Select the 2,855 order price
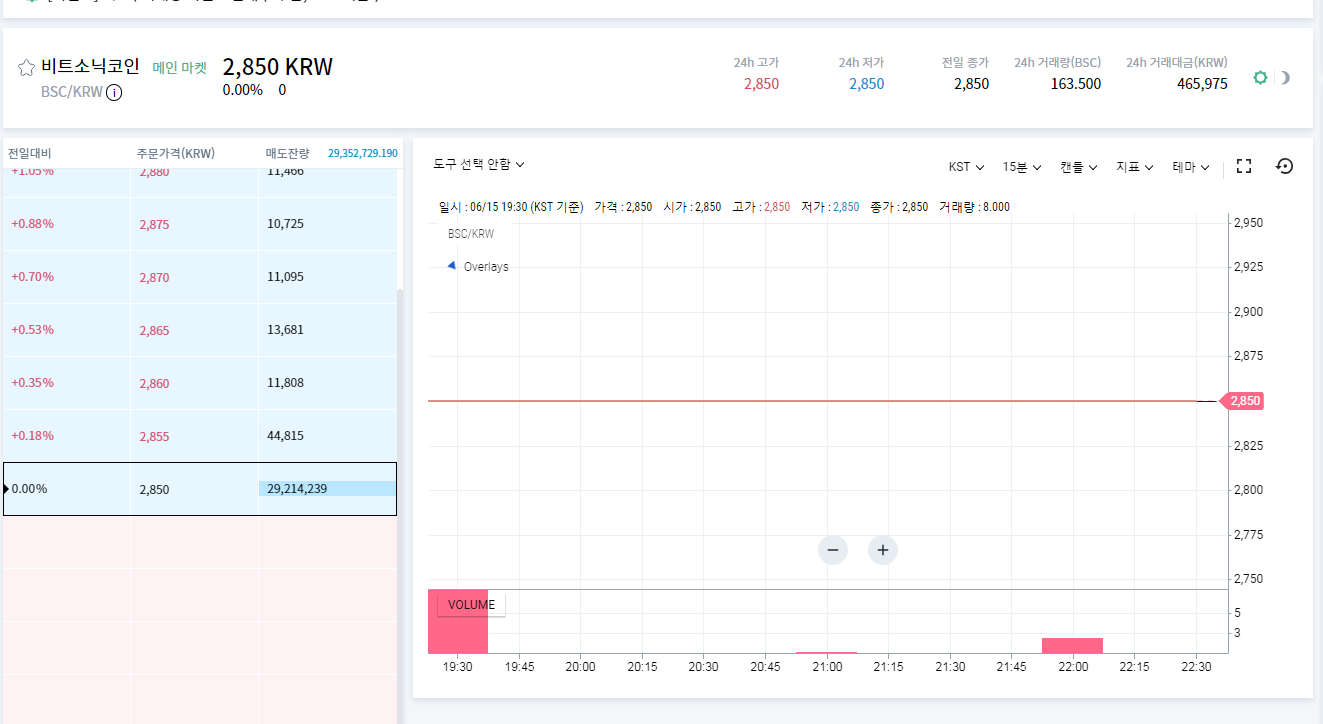The image size is (1323, 724). tap(154, 436)
